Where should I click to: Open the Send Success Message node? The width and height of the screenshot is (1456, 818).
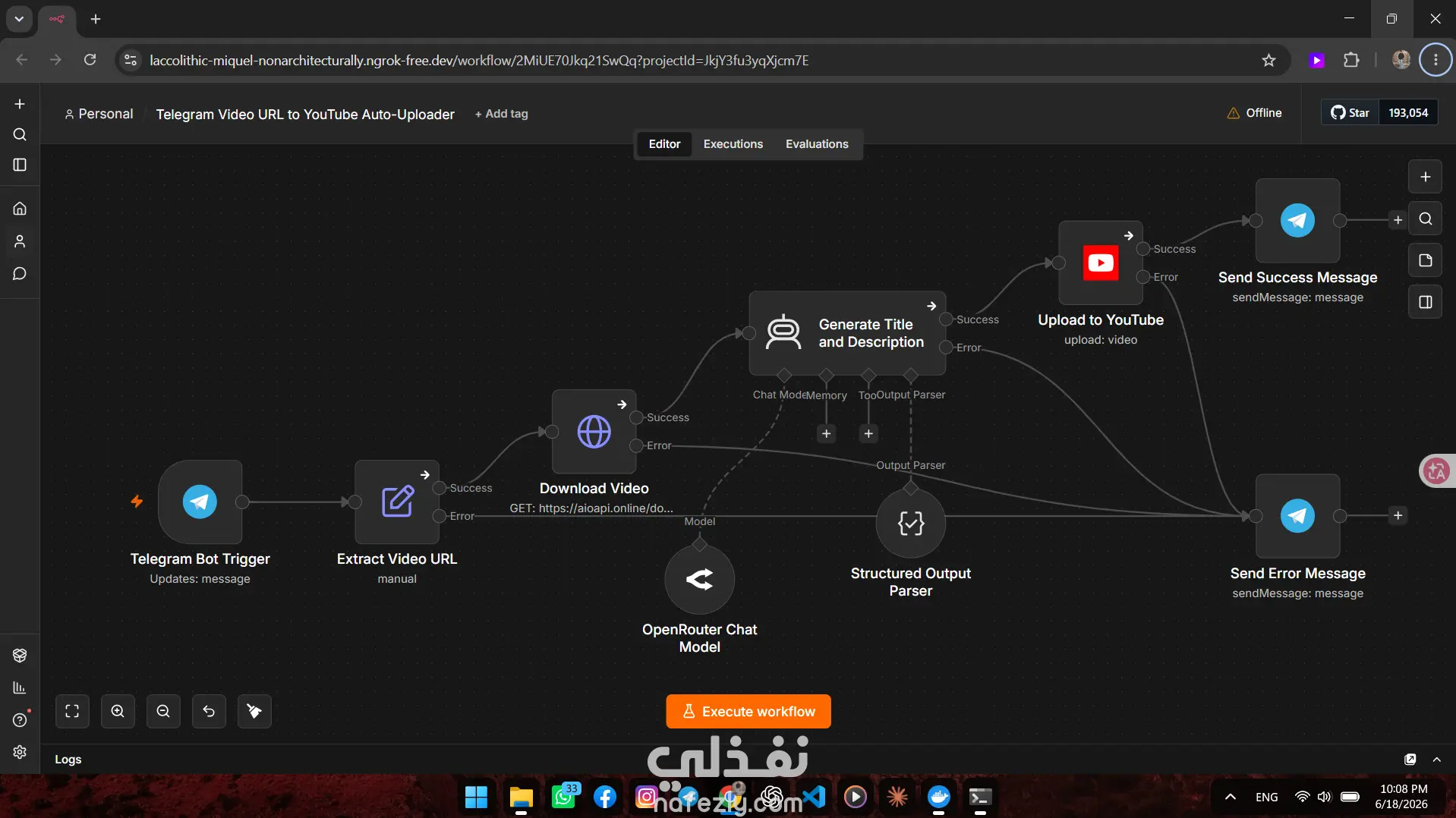[1297, 220]
